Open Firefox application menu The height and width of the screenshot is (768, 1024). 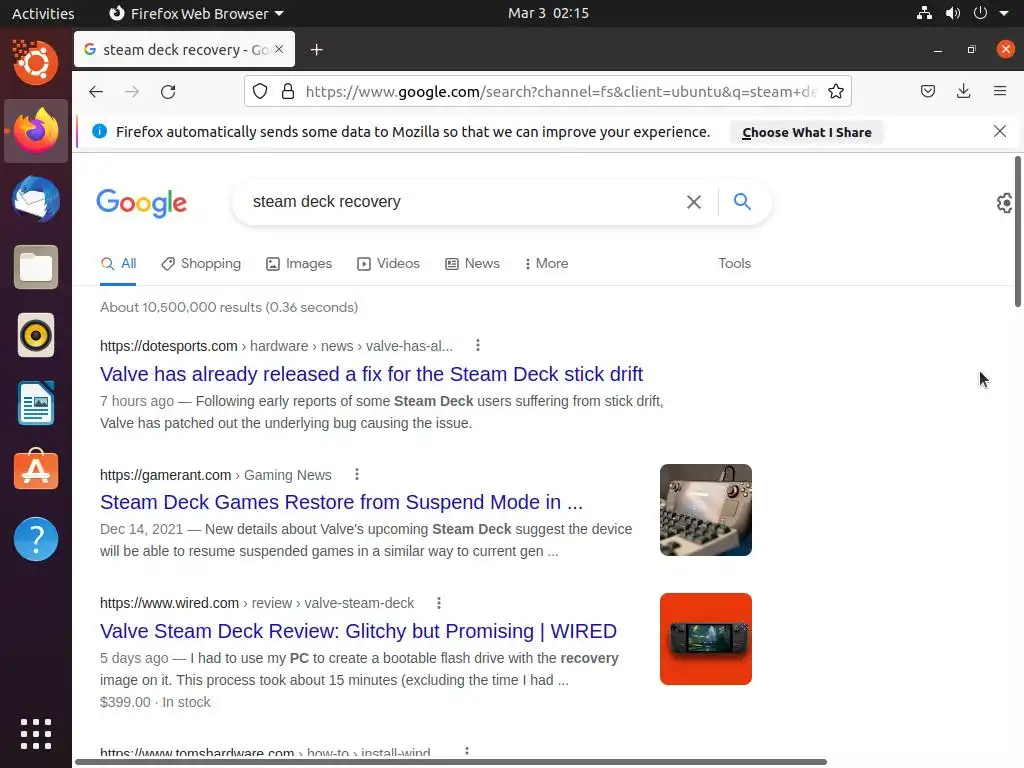pyautogui.click(x=1000, y=91)
